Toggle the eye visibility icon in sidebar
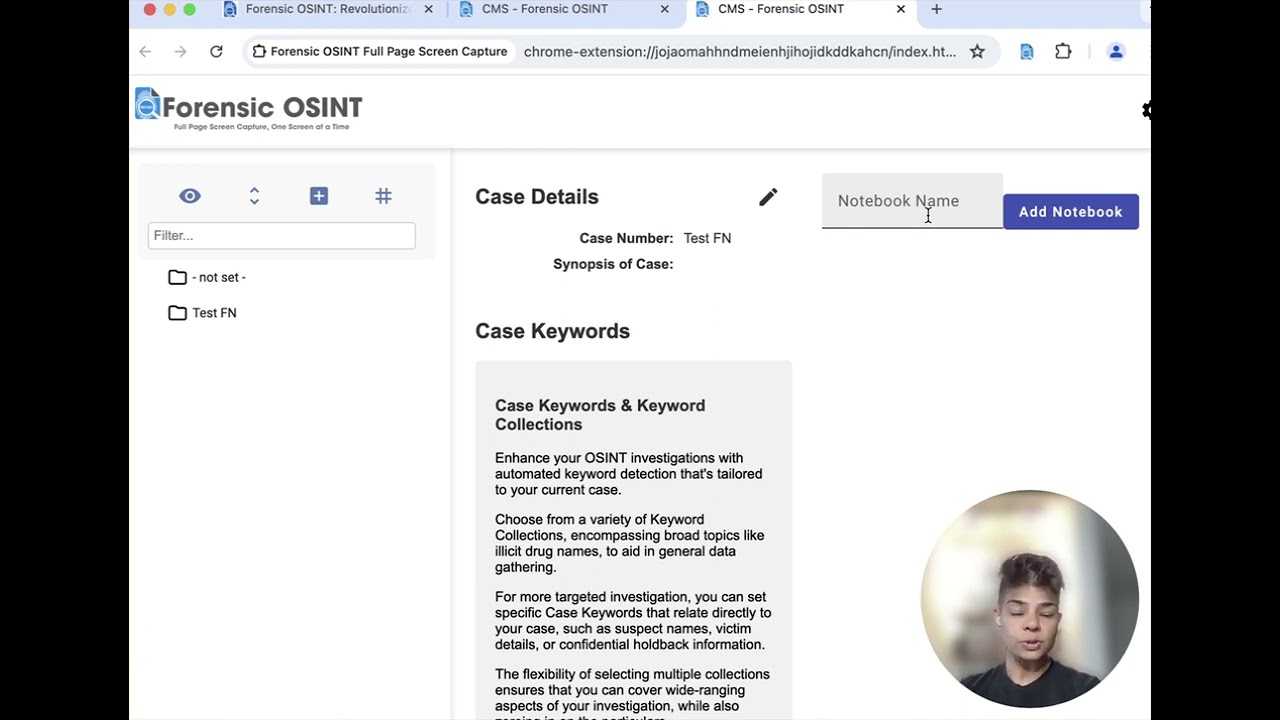Image resolution: width=1280 pixels, height=720 pixels. click(190, 196)
